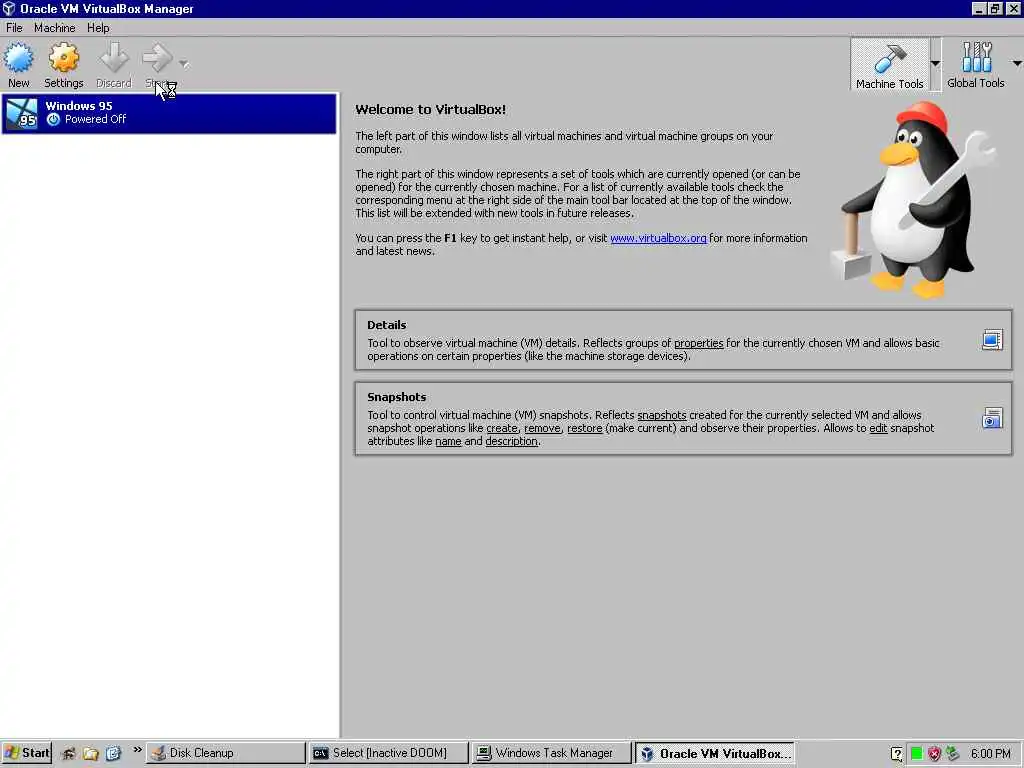The image size is (1024, 768).
Task: Open the Machine menu
Action: coord(54,27)
